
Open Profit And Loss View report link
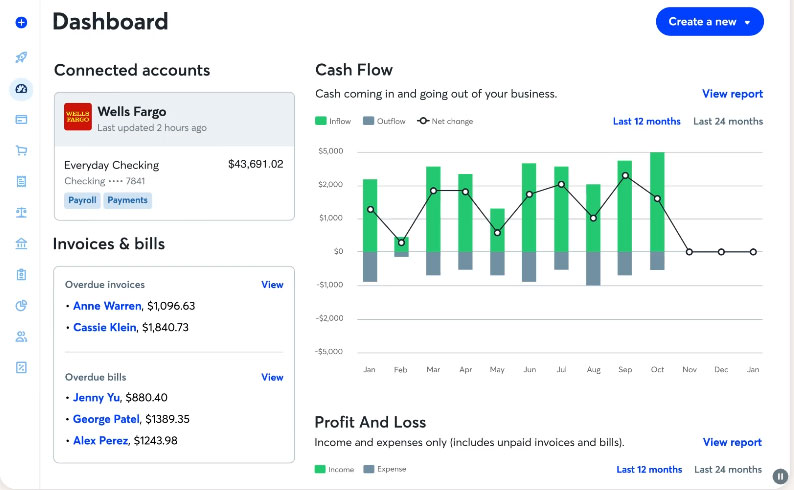732,442
